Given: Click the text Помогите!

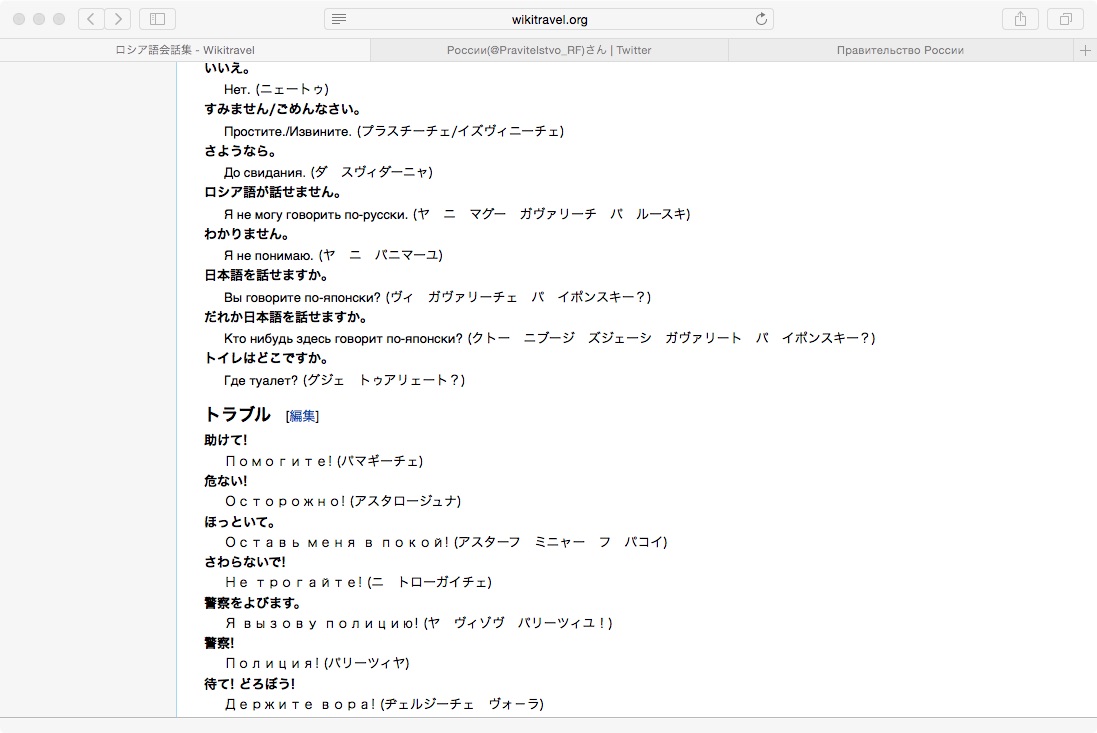Looking at the screenshot, I should pos(279,462).
